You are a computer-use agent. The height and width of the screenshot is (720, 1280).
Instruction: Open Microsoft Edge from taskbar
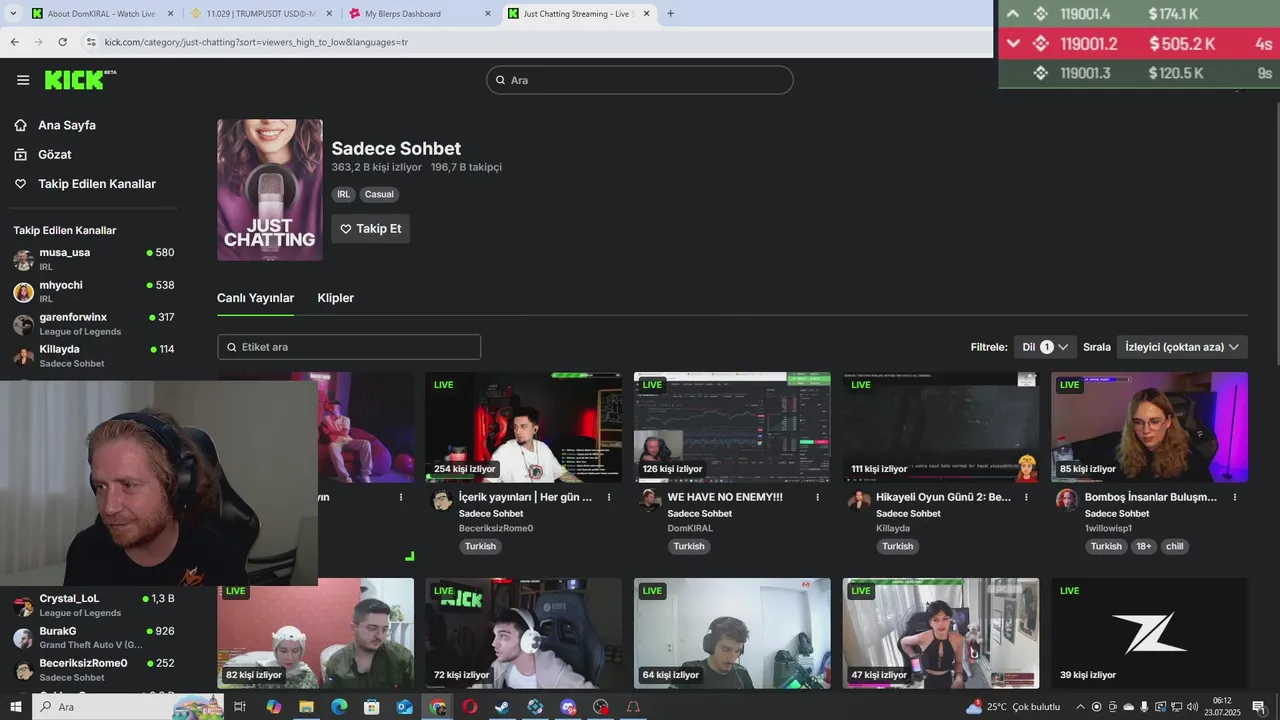(x=339, y=707)
